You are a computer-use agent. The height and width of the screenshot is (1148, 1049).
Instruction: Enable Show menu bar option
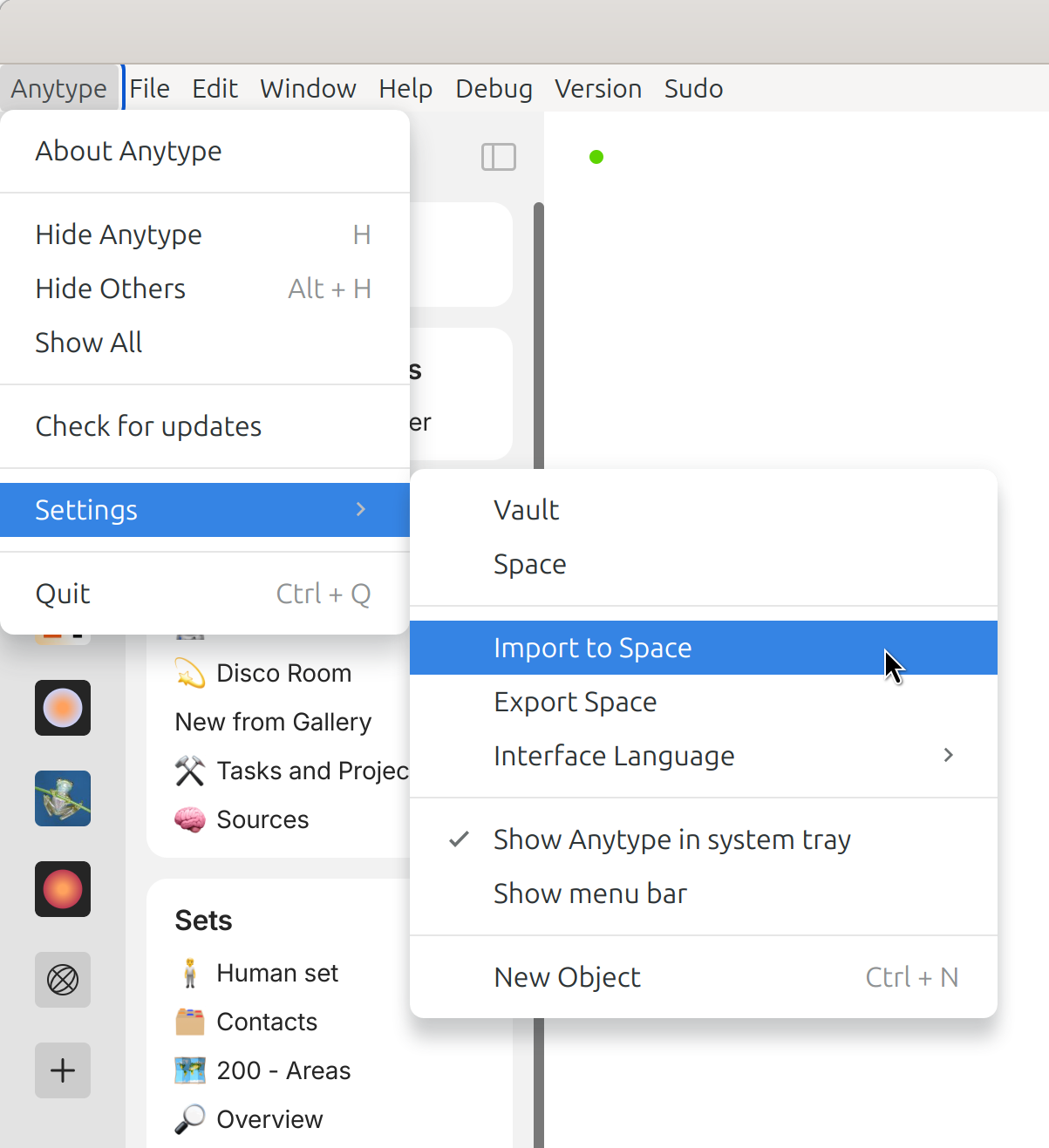tap(589, 893)
